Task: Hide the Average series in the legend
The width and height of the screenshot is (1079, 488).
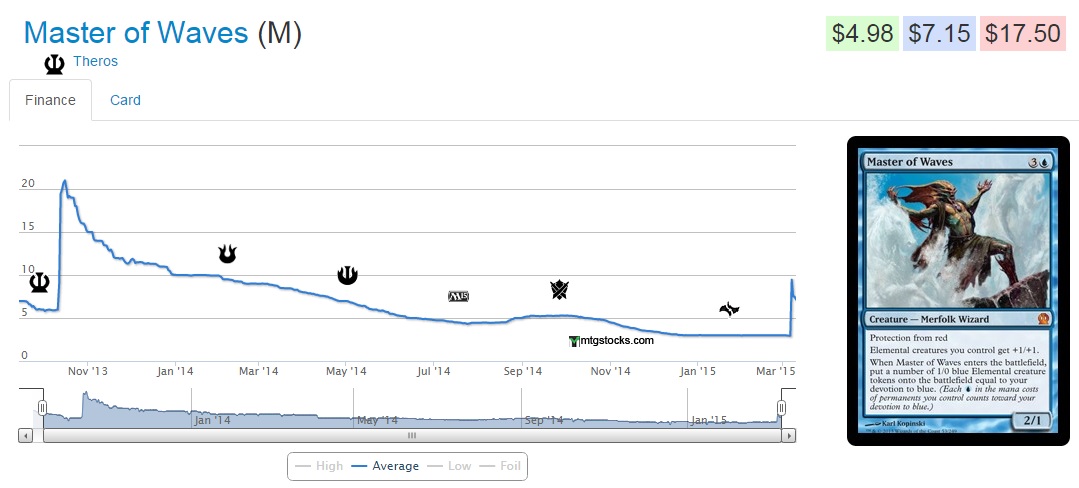Action: (x=385, y=466)
